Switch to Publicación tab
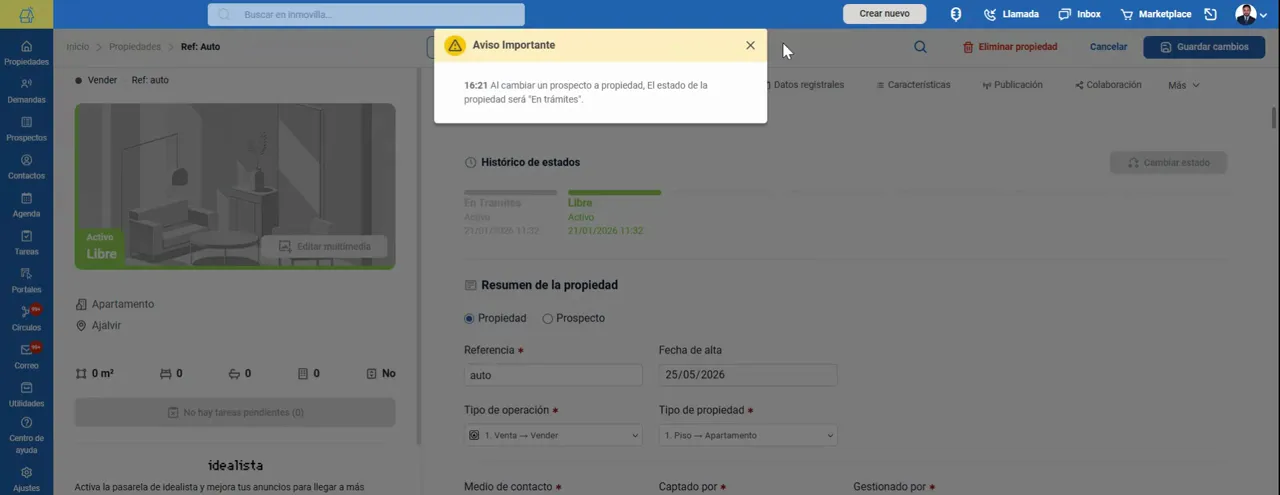 tap(1012, 85)
